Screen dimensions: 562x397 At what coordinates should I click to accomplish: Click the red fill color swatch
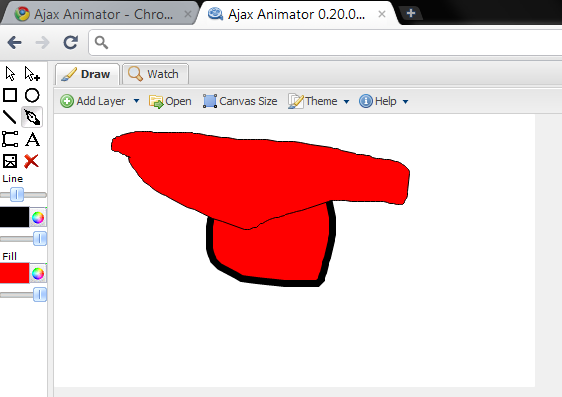[14, 273]
